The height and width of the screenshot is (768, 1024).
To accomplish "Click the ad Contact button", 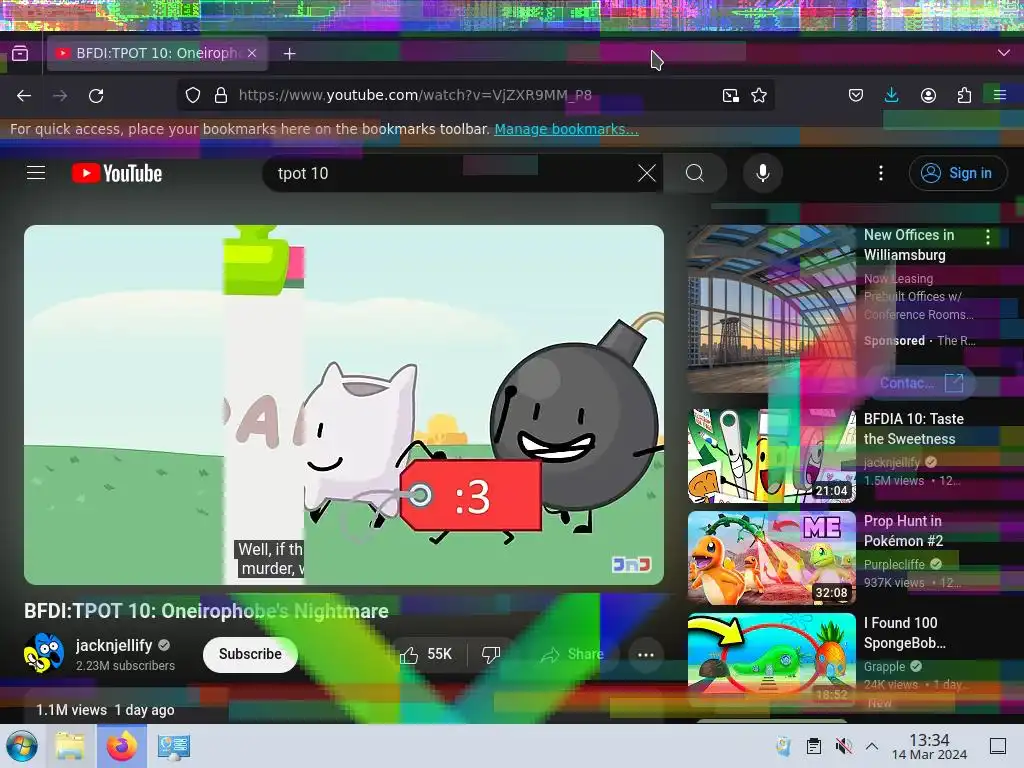I will (921, 383).
